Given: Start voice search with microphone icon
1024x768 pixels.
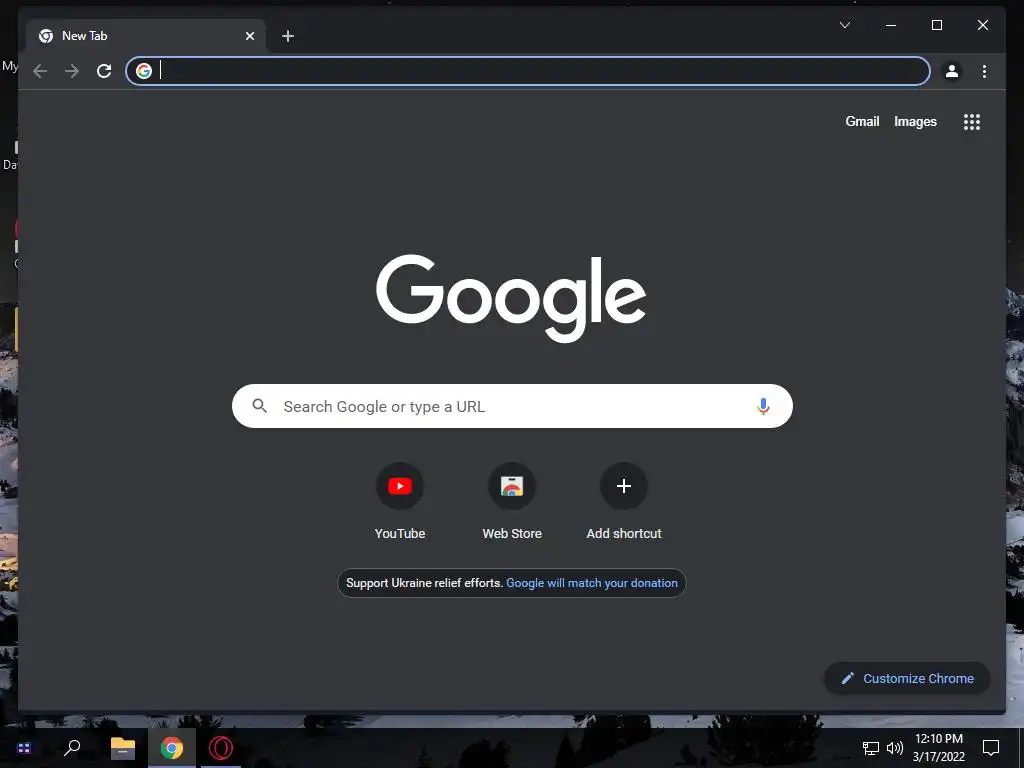Looking at the screenshot, I should point(763,406).
